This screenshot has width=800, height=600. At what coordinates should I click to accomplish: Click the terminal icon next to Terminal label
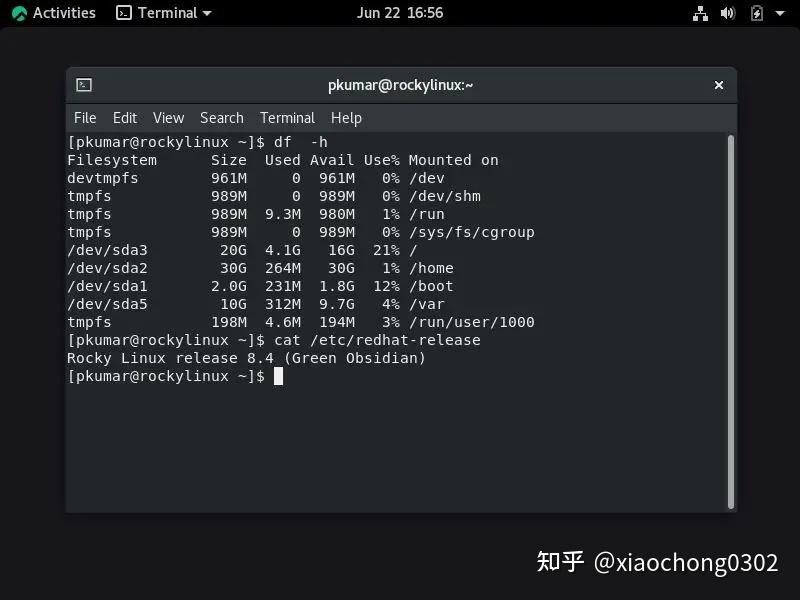(125, 13)
